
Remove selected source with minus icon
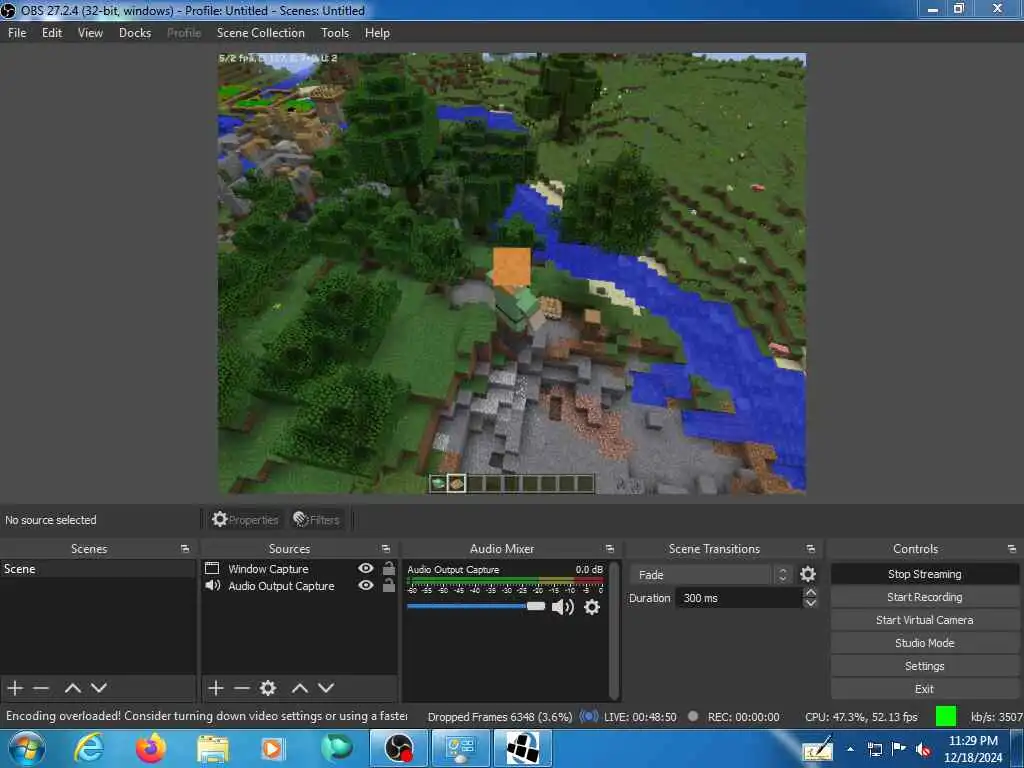(242, 688)
